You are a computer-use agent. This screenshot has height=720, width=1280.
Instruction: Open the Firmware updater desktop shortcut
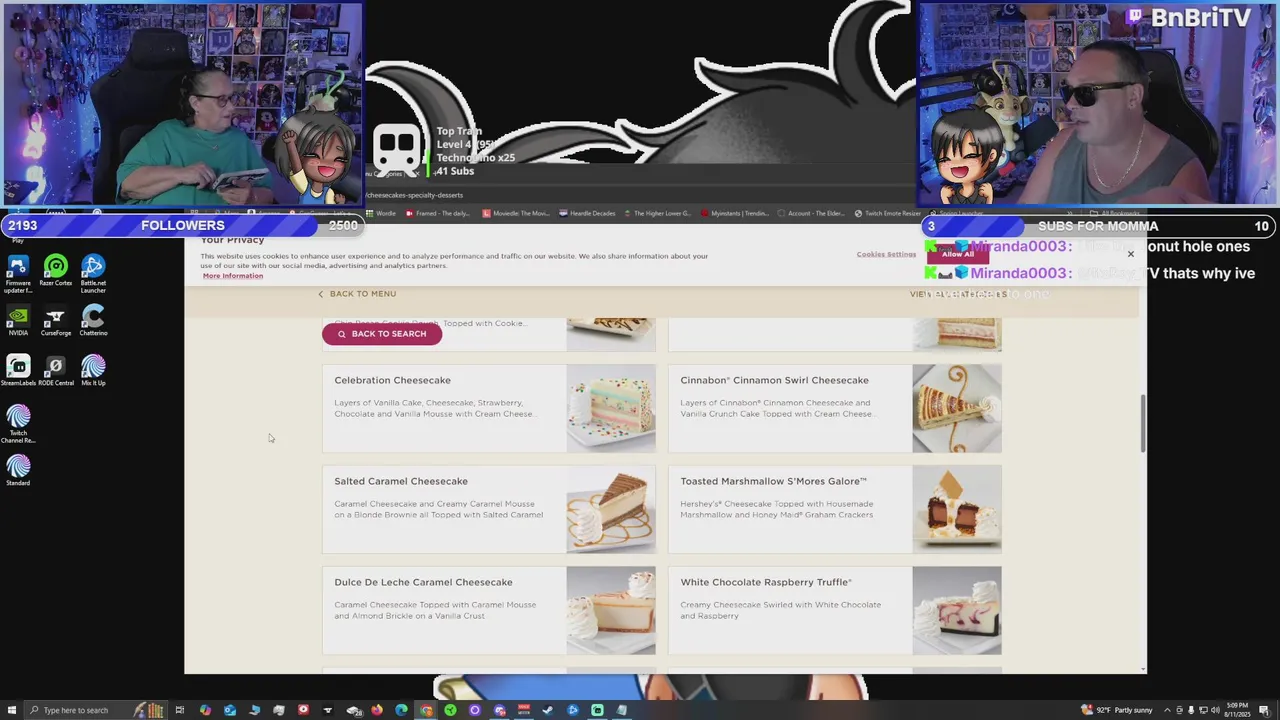pyautogui.click(x=18, y=273)
